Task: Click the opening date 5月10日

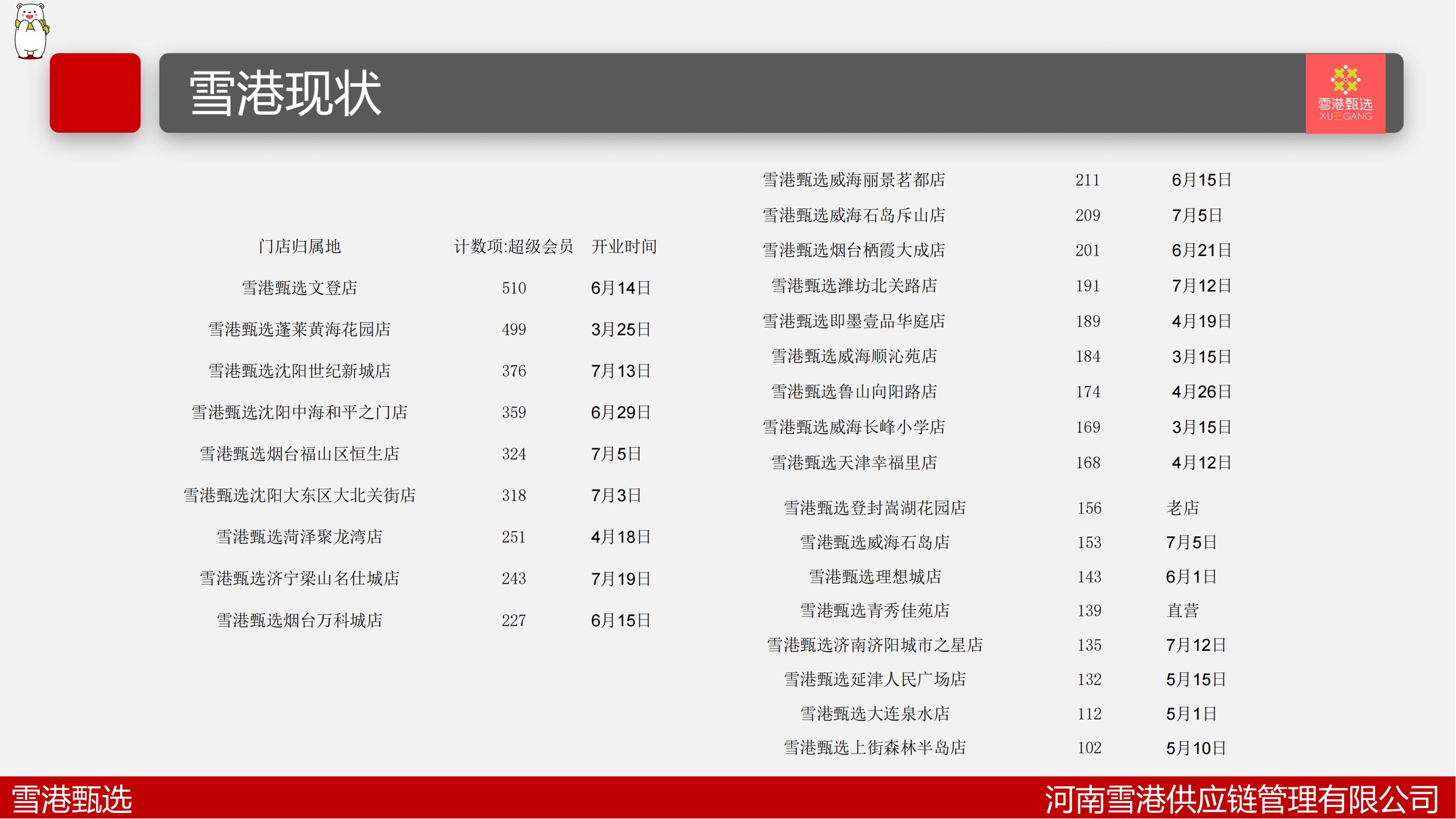Action: (x=1196, y=748)
